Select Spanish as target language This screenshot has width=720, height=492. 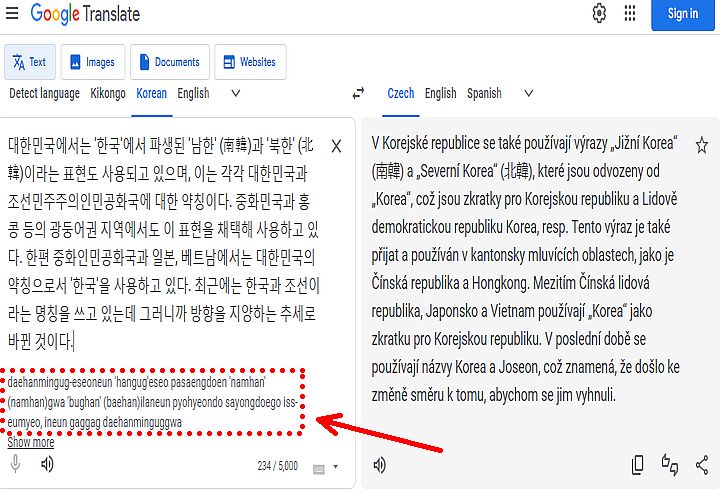[x=484, y=93]
